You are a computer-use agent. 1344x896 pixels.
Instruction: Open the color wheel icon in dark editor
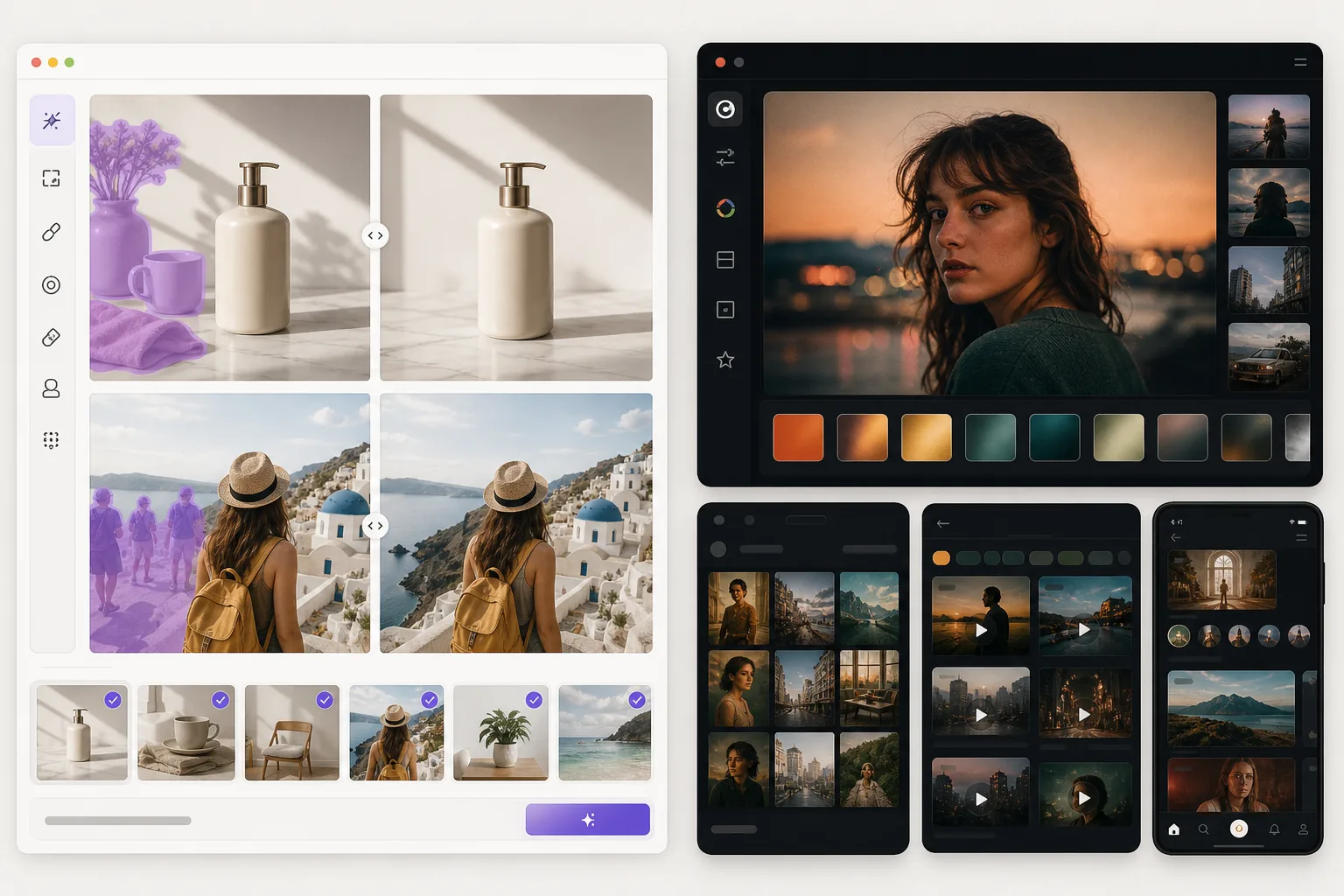pyautogui.click(x=725, y=208)
